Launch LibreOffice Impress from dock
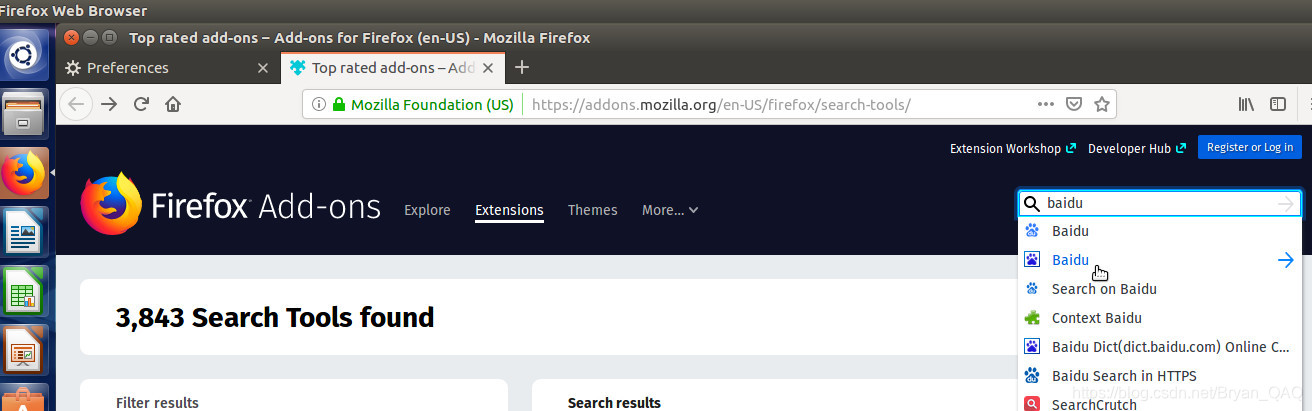This screenshot has width=1312, height=411. coord(24,351)
